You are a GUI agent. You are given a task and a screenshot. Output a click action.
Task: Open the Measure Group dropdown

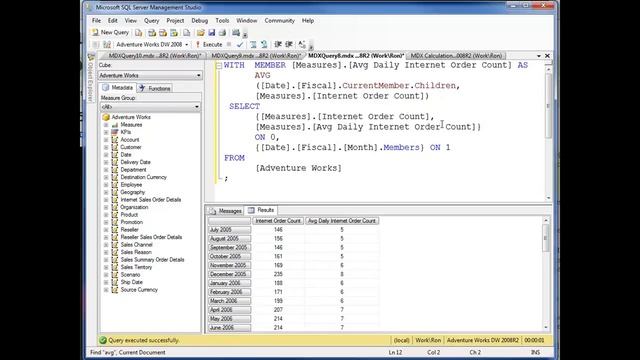[197, 107]
